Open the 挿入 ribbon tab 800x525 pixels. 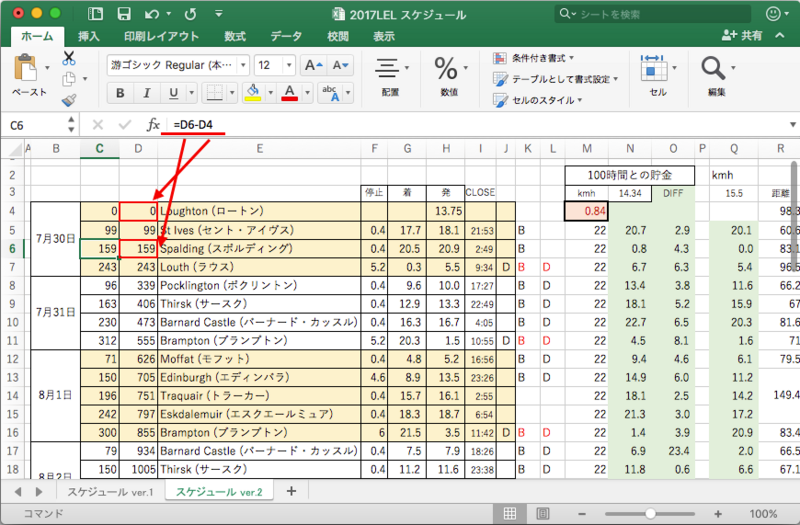pyautogui.click(x=88, y=36)
